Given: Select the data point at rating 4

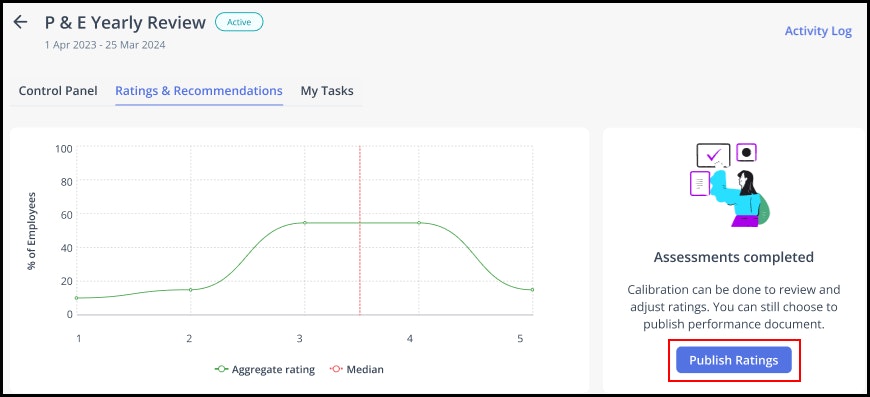Looking at the screenshot, I should pyautogui.click(x=419, y=223).
